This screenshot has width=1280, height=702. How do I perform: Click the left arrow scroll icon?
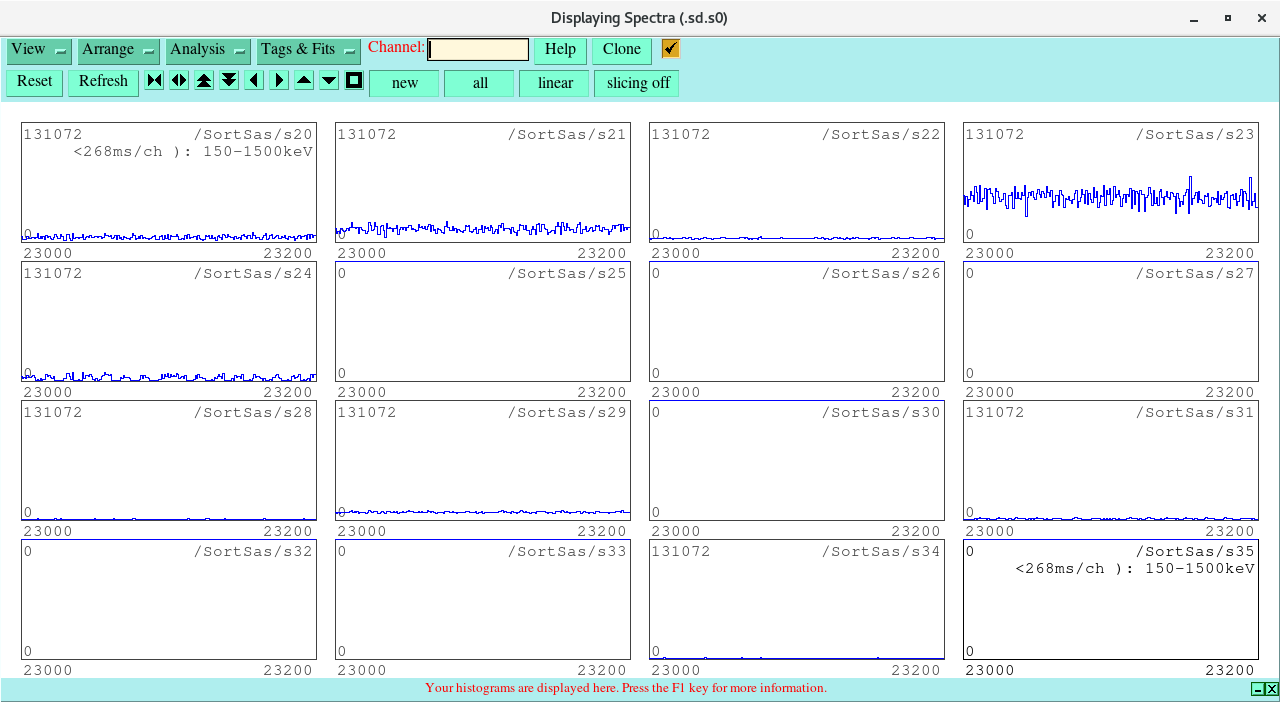[254, 81]
